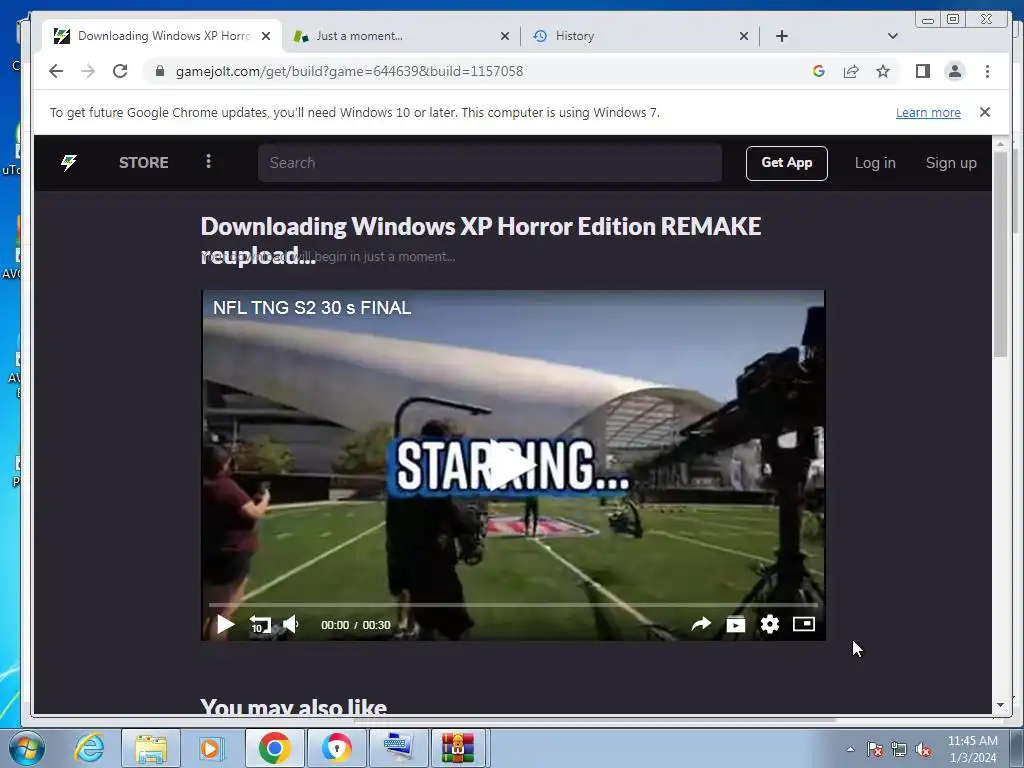Click the page vertical scrollbar
1024x768 pixels.
point(1000,253)
